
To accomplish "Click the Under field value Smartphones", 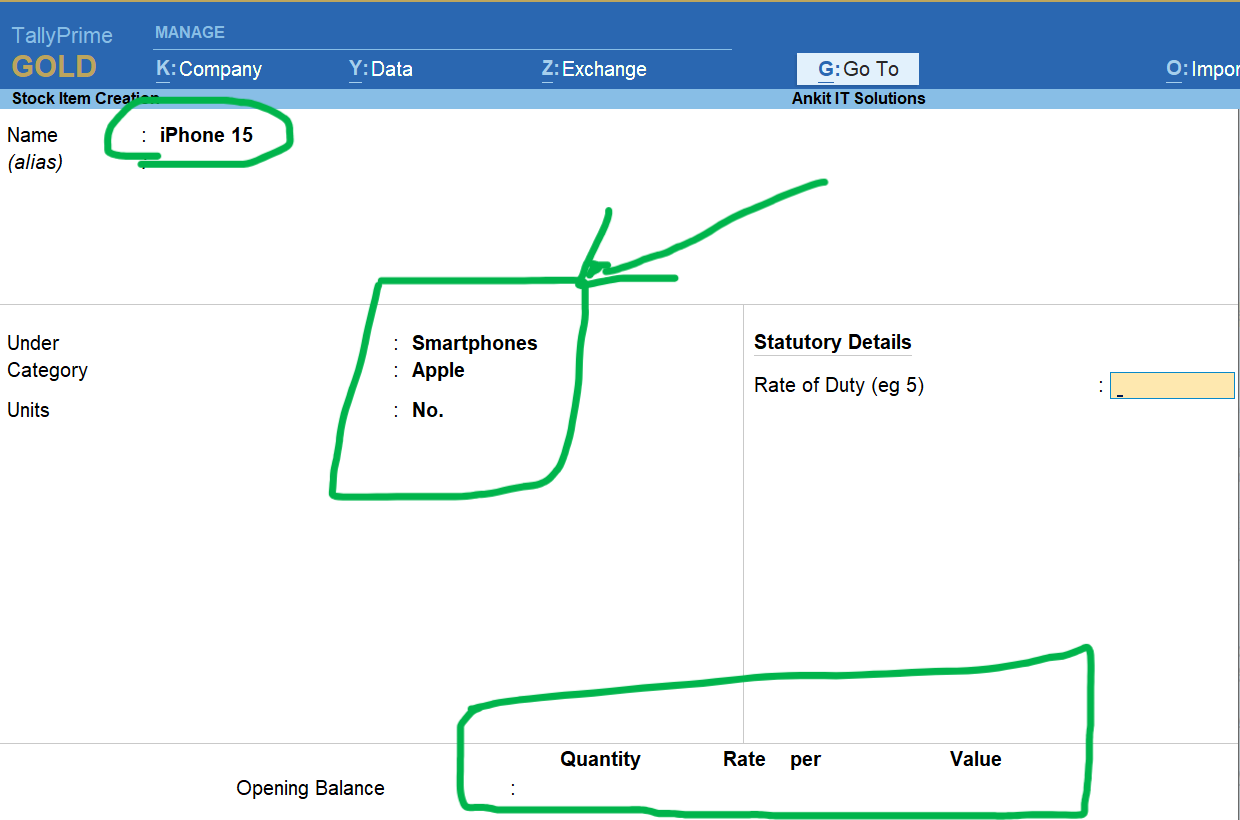I will (x=474, y=343).
